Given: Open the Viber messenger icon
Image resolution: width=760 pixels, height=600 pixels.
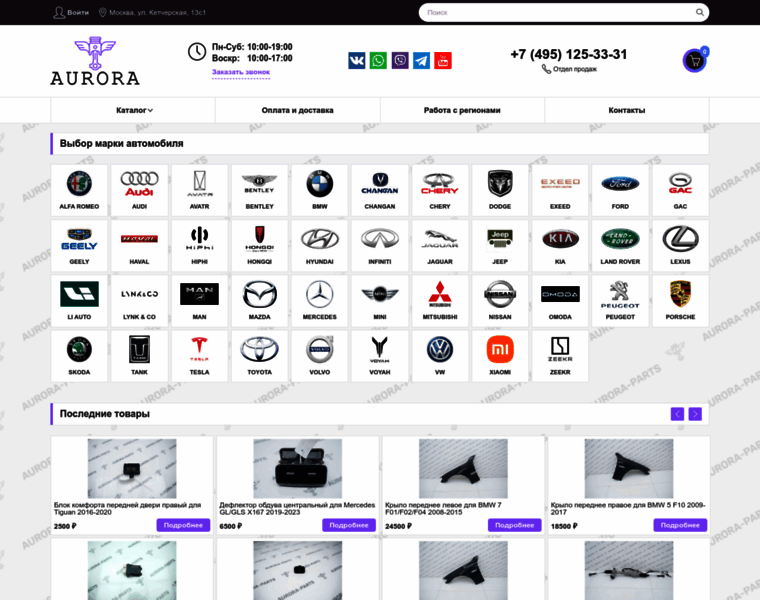Looking at the screenshot, I should [x=400, y=61].
